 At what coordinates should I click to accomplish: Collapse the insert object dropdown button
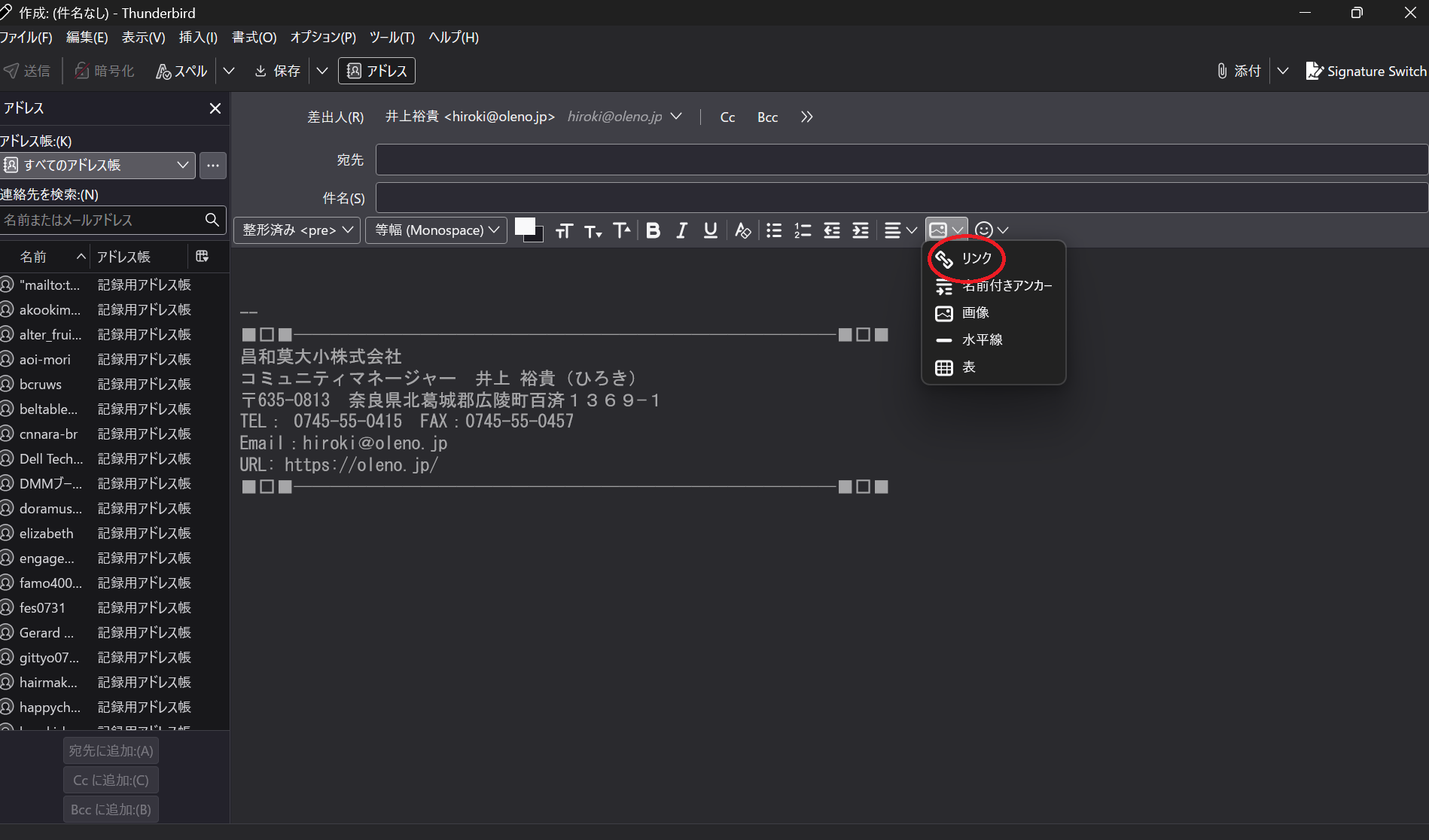click(x=946, y=230)
